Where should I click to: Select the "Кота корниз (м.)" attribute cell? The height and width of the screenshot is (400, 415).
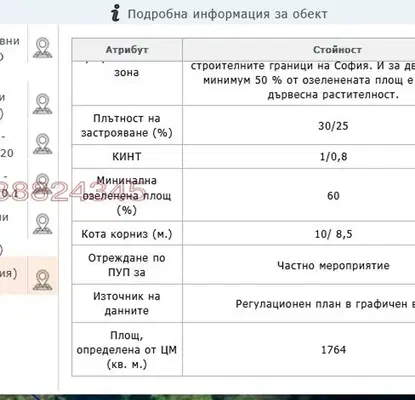pyautogui.click(x=127, y=233)
